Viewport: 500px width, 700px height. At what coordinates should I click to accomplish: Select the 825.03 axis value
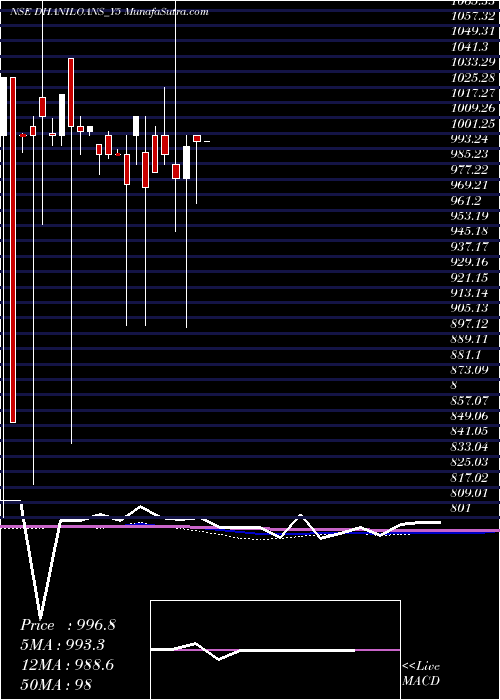[470, 462]
